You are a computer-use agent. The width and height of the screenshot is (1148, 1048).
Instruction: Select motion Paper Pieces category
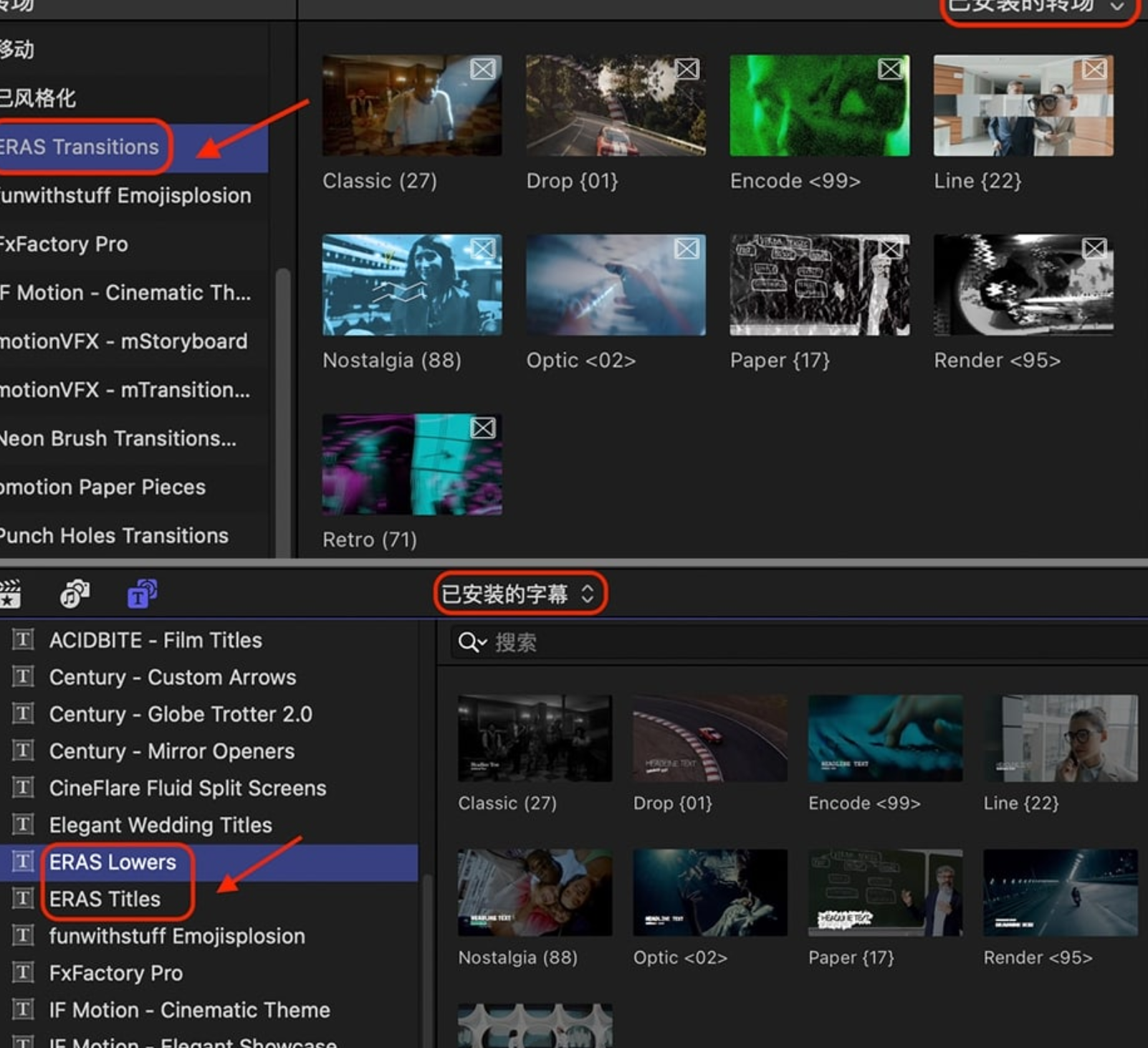click(134, 487)
